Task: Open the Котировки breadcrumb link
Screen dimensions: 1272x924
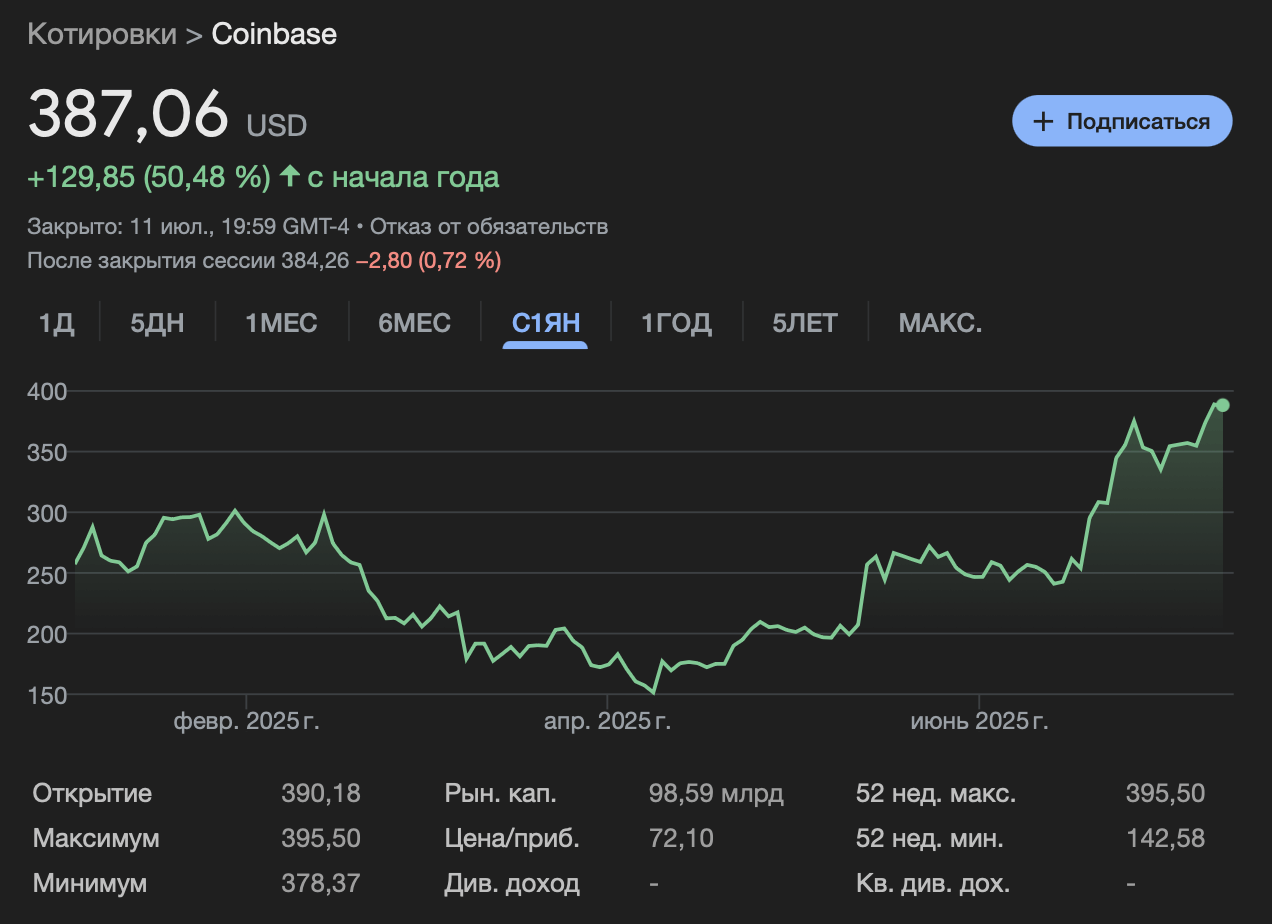Action: point(101,34)
